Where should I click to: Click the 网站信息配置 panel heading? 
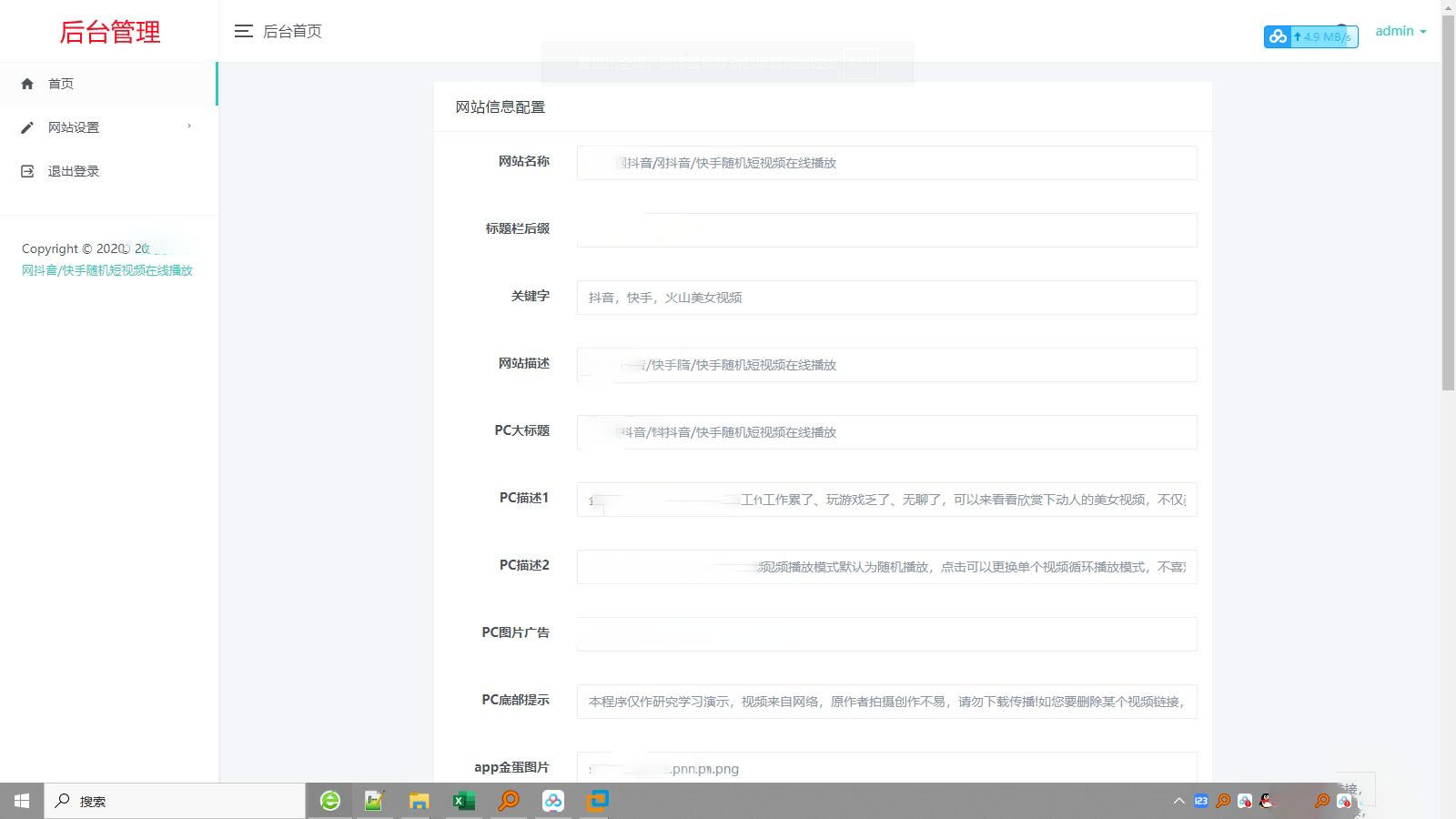[500, 107]
